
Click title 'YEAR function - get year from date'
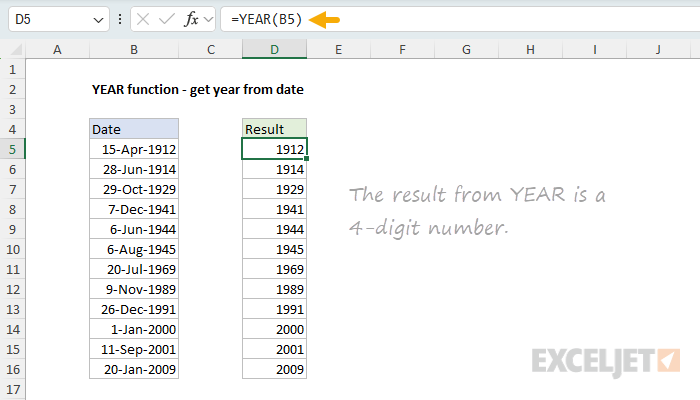click(198, 90)
